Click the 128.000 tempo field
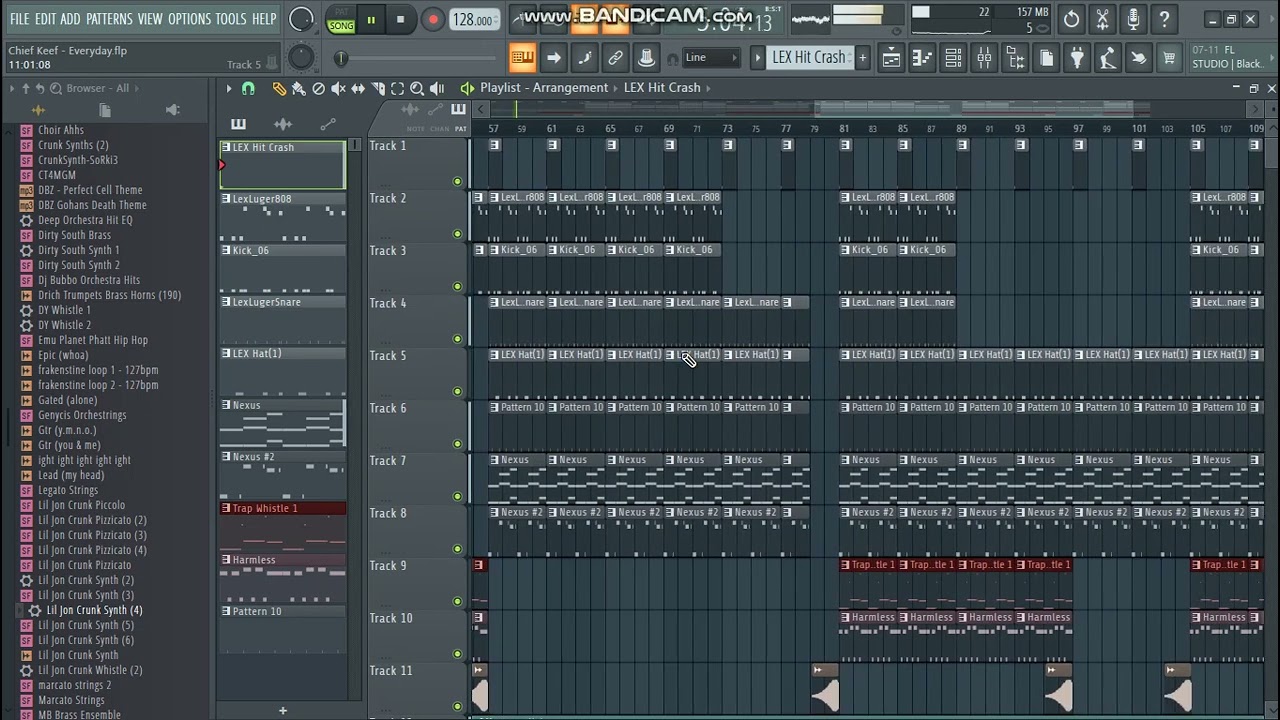This screenshot has height=720, width=1280. [x=472, y=20]
